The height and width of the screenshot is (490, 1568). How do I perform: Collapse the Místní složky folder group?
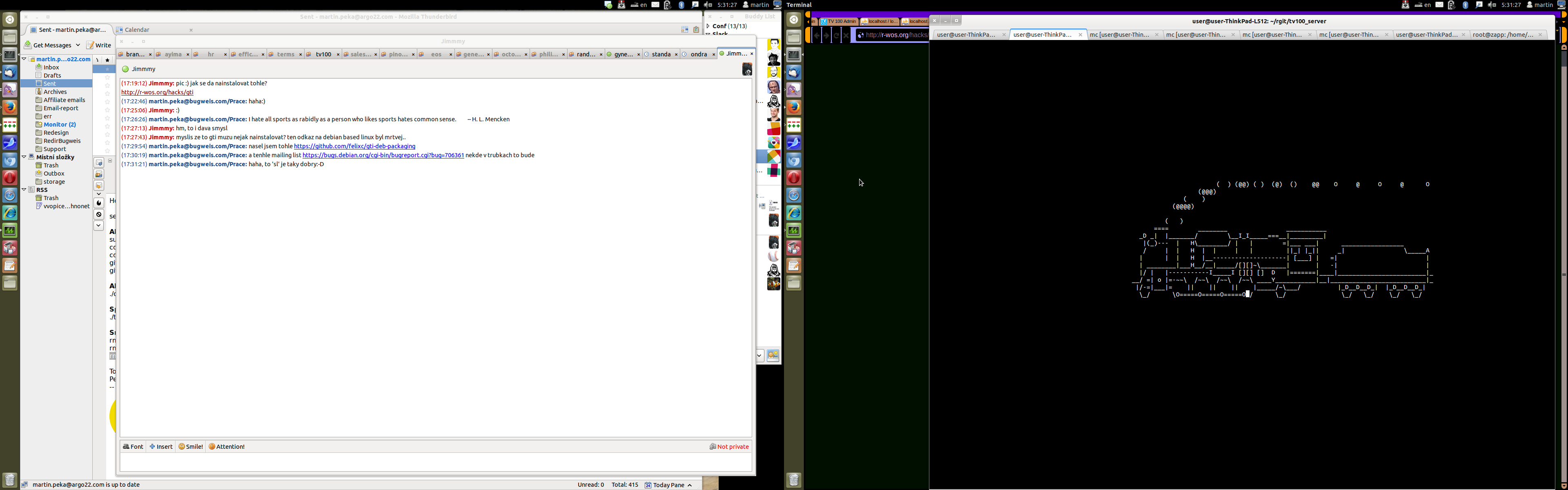click(24, 157)
